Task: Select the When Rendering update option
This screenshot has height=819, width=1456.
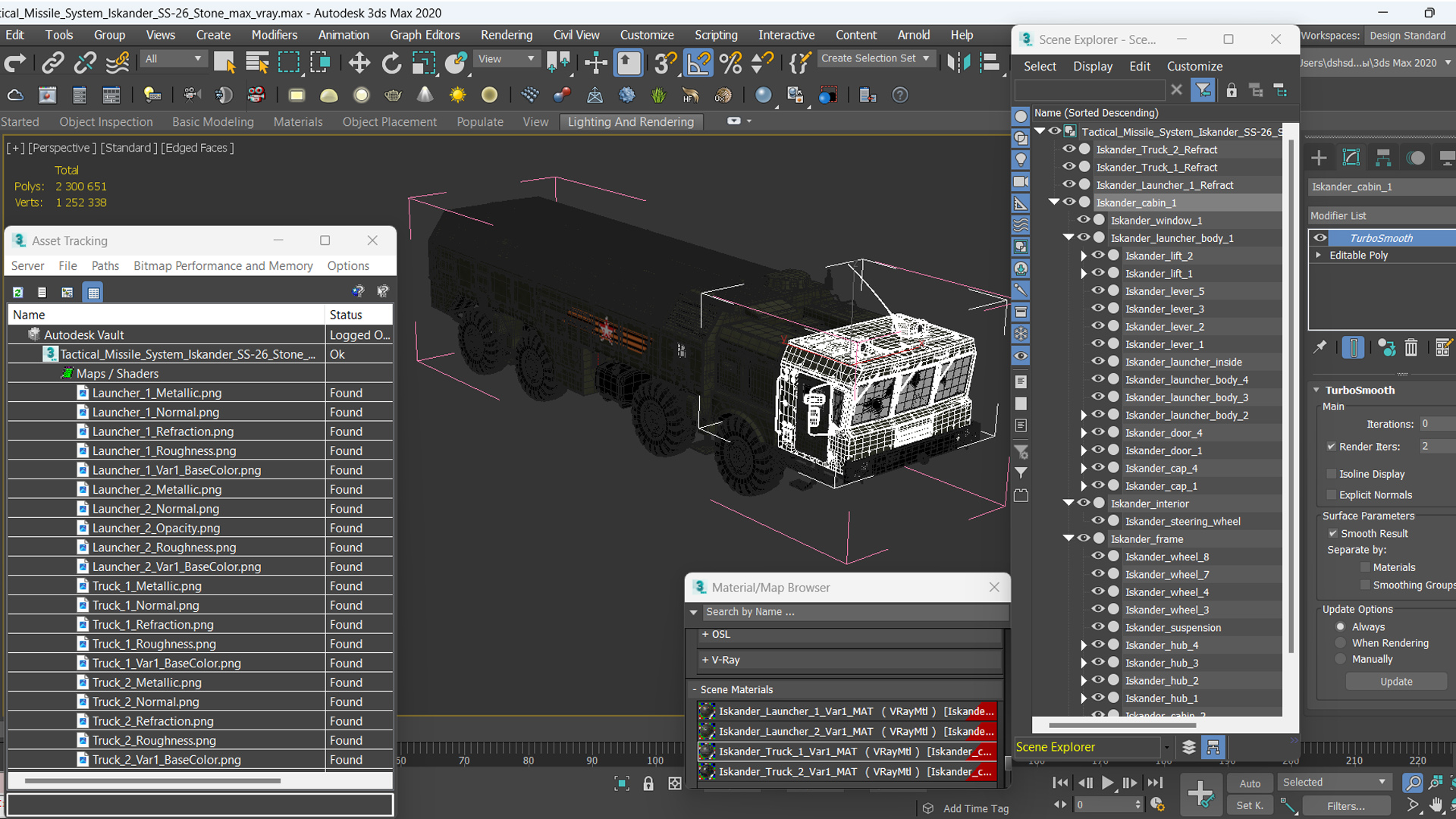Action: tap(1341, 642)
